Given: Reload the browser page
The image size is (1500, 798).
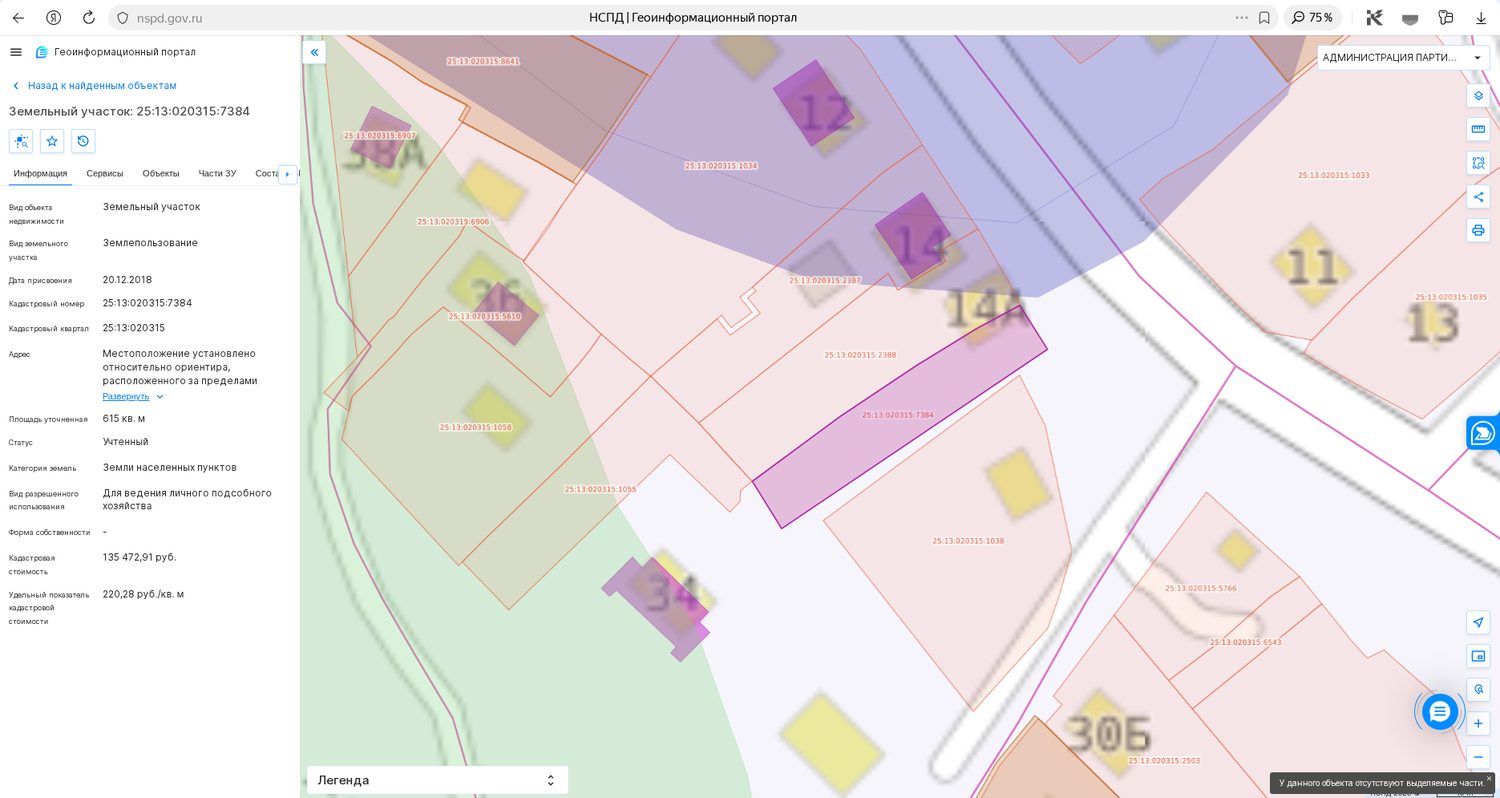Looking at the screenshot, I should tap(88, 17).
